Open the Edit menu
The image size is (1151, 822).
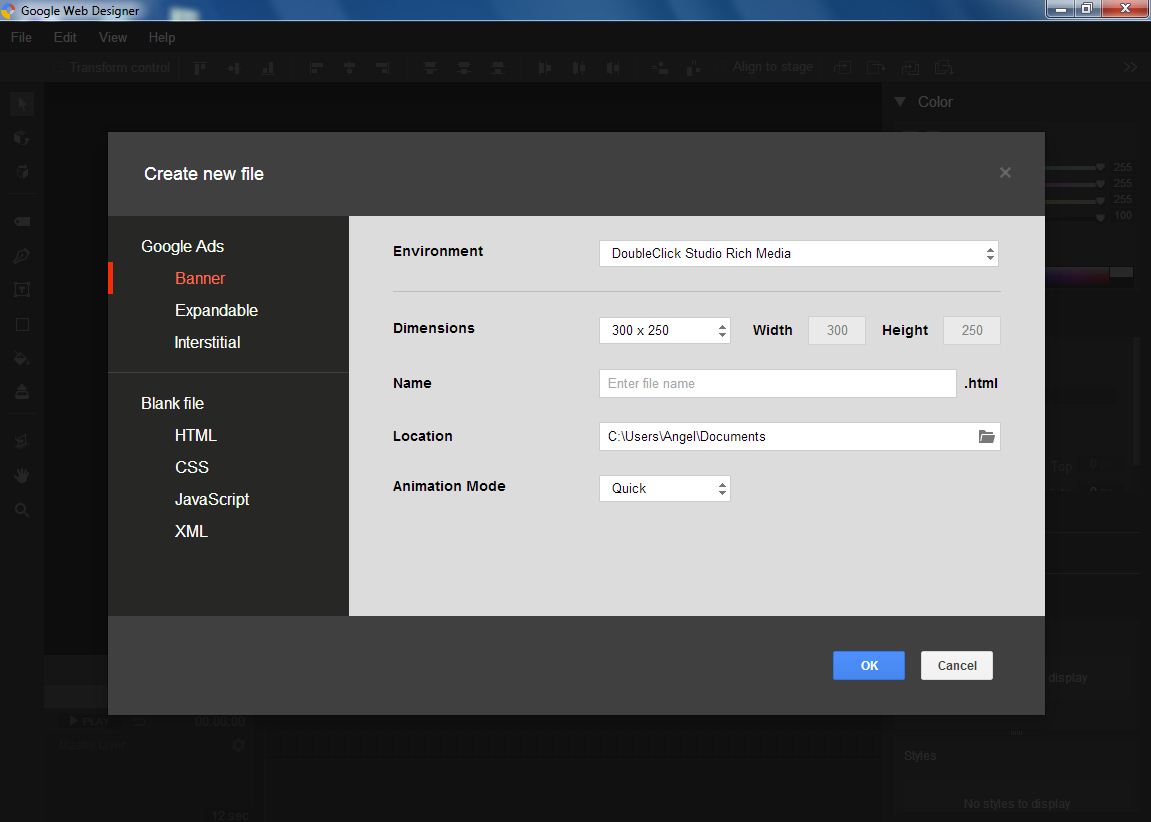(x=65, y=37)
